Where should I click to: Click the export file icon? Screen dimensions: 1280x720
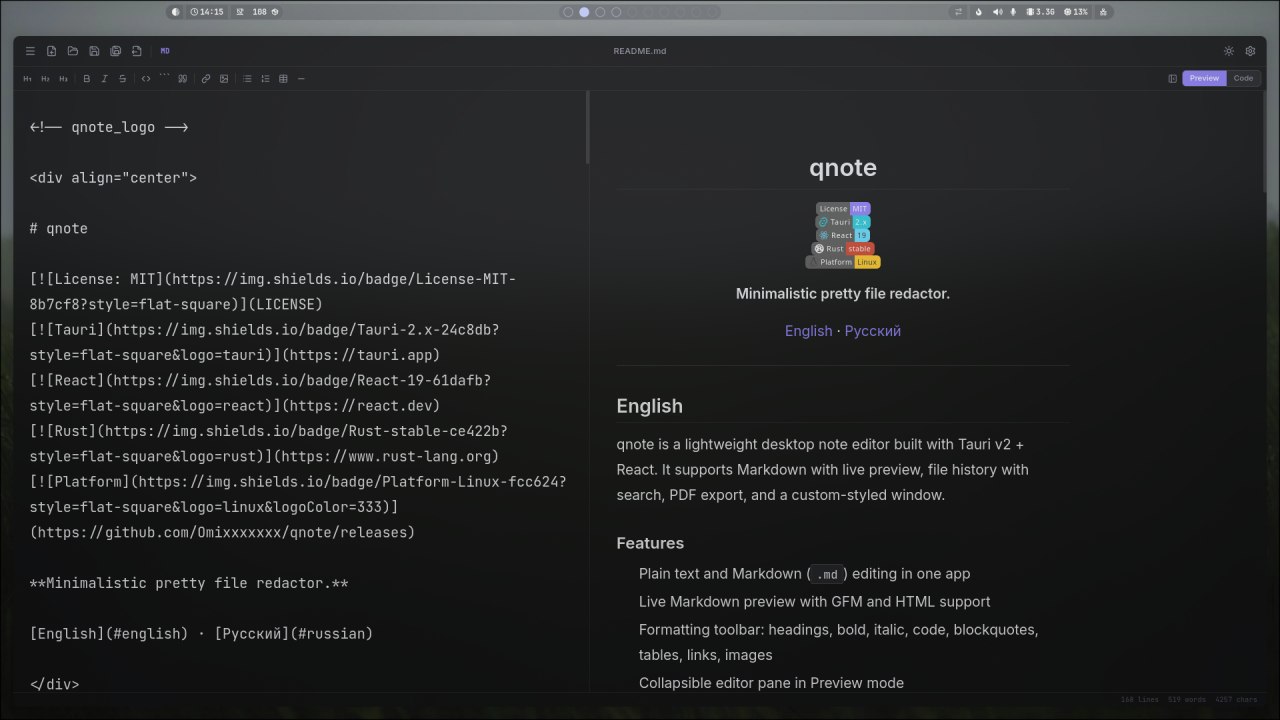tap(137, 51)
